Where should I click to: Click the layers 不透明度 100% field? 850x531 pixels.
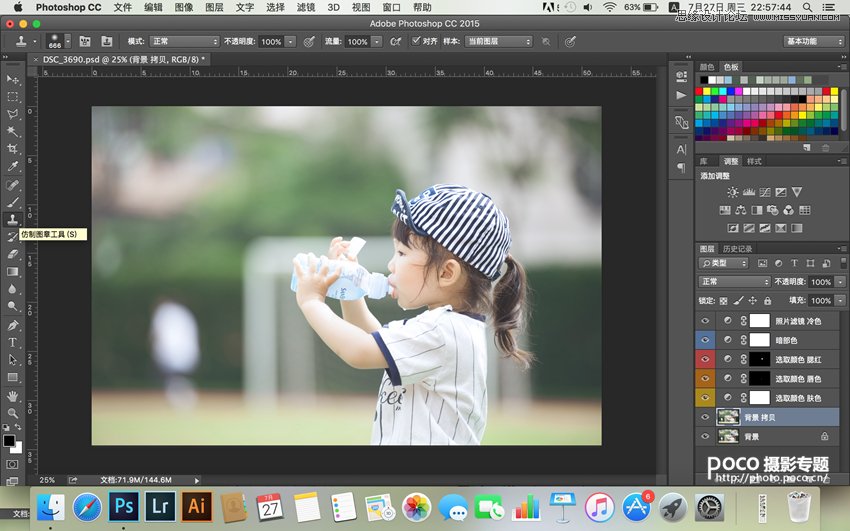coord(820,282)
